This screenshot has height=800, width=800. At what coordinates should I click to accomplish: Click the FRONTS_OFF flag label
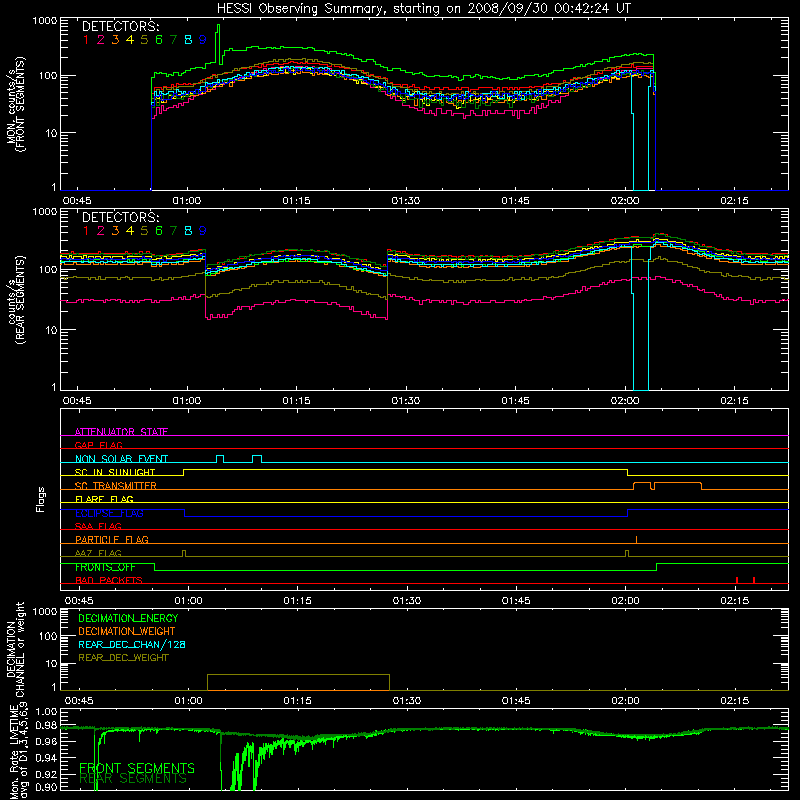[105, 567]
